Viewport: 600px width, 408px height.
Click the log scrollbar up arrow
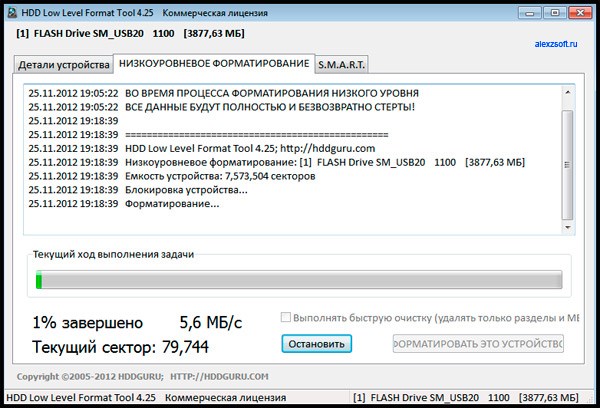(x=567, y=92)
